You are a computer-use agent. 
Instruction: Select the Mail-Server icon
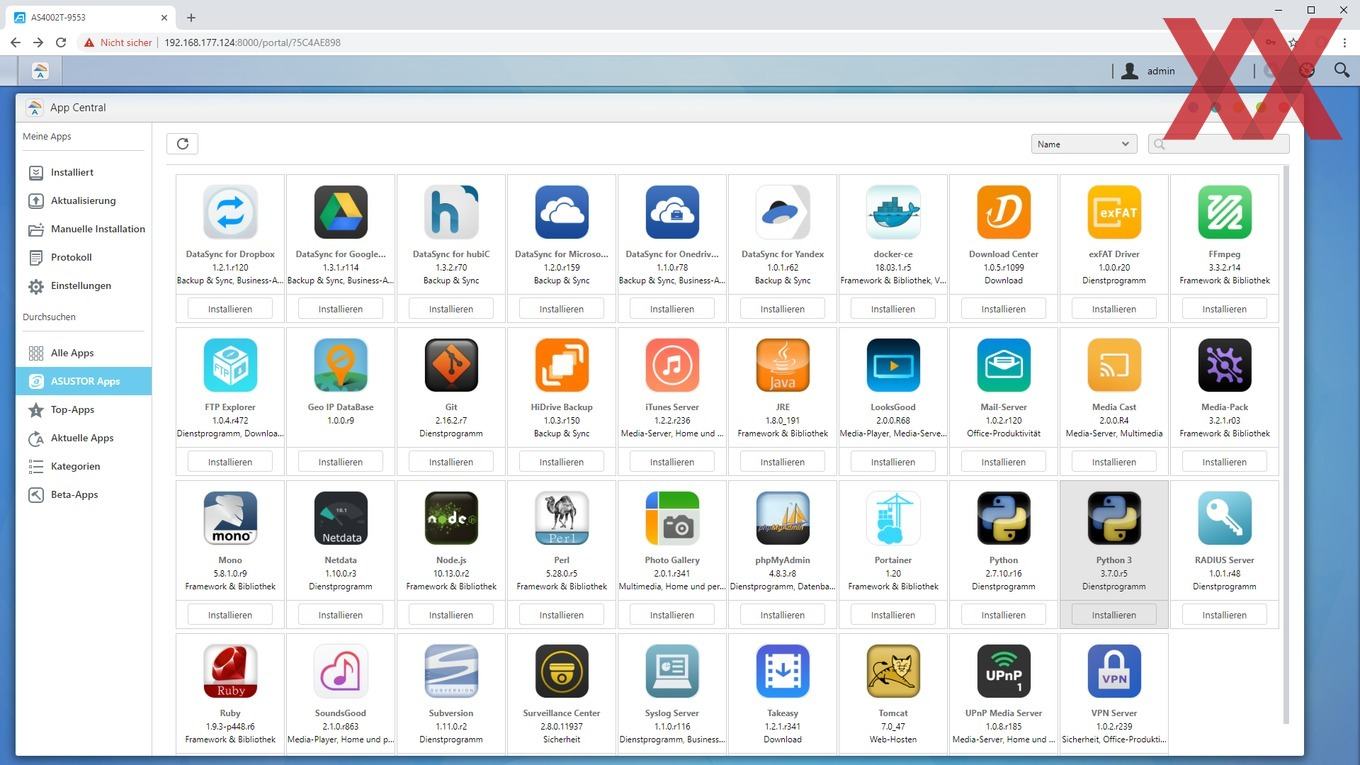(x=1003, y=365)
